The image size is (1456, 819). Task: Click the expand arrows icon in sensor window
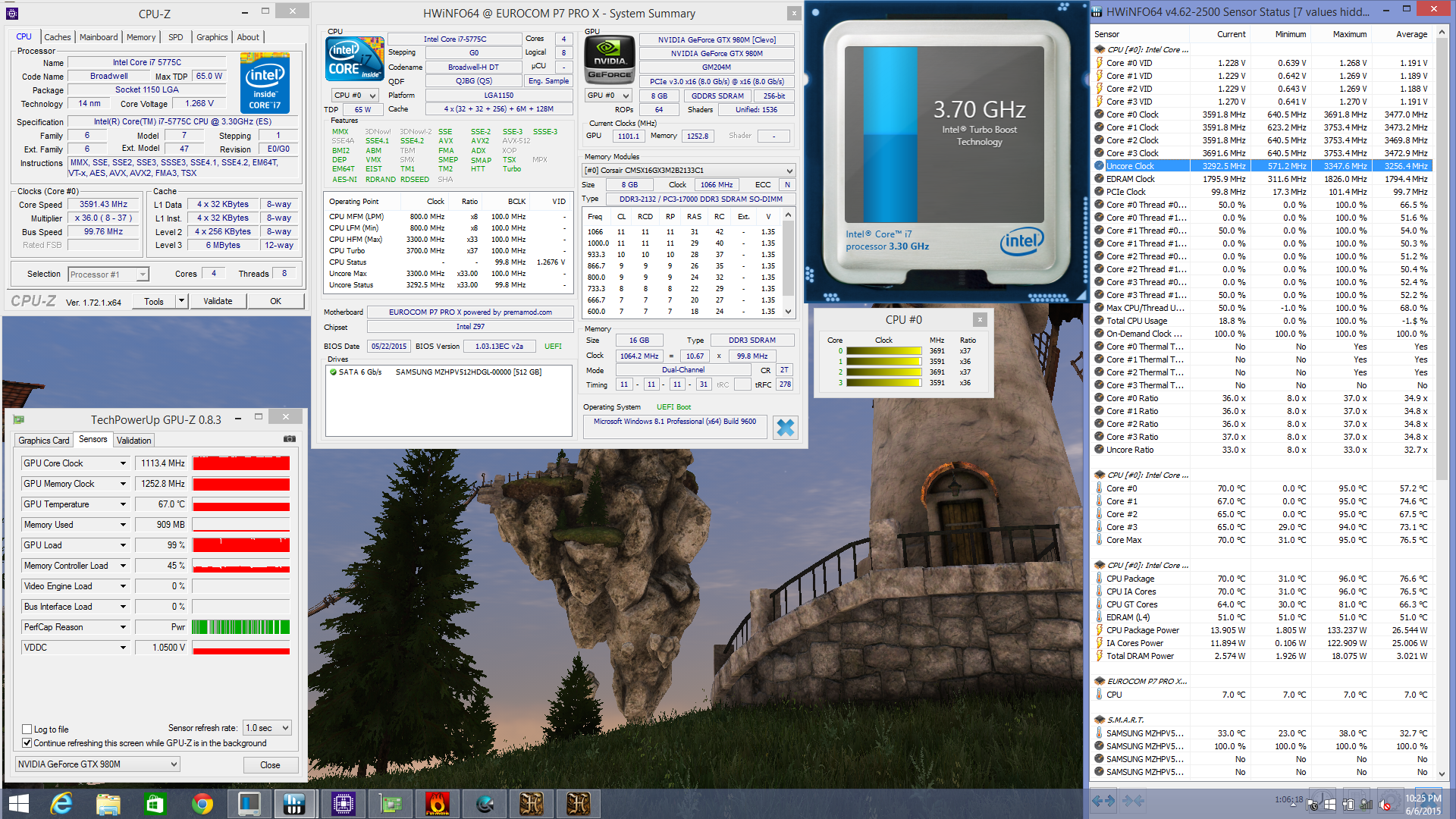1103,800
